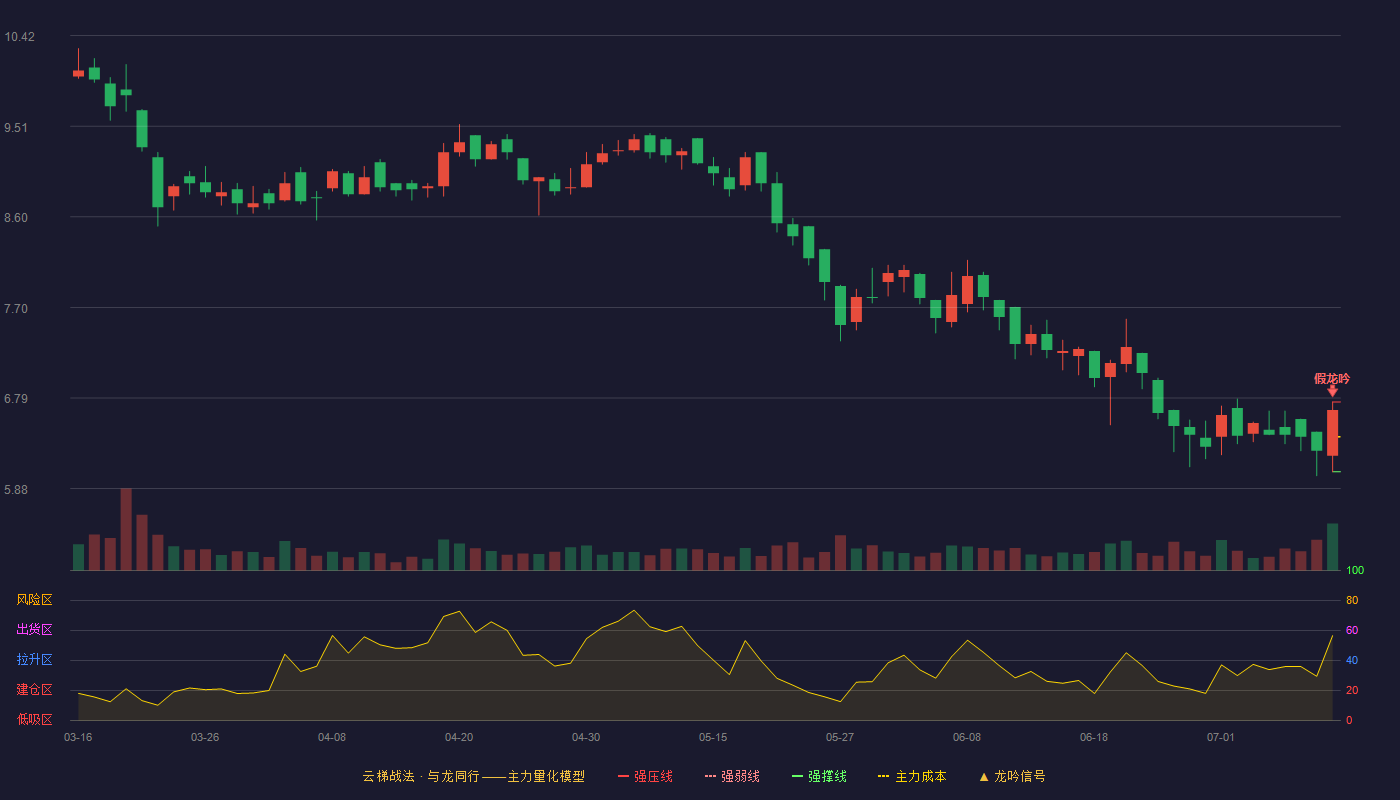Click the 风险区 zone label
Viewport: 1400px width, 800px height.
pyautogui.click(x=34, y=600)
